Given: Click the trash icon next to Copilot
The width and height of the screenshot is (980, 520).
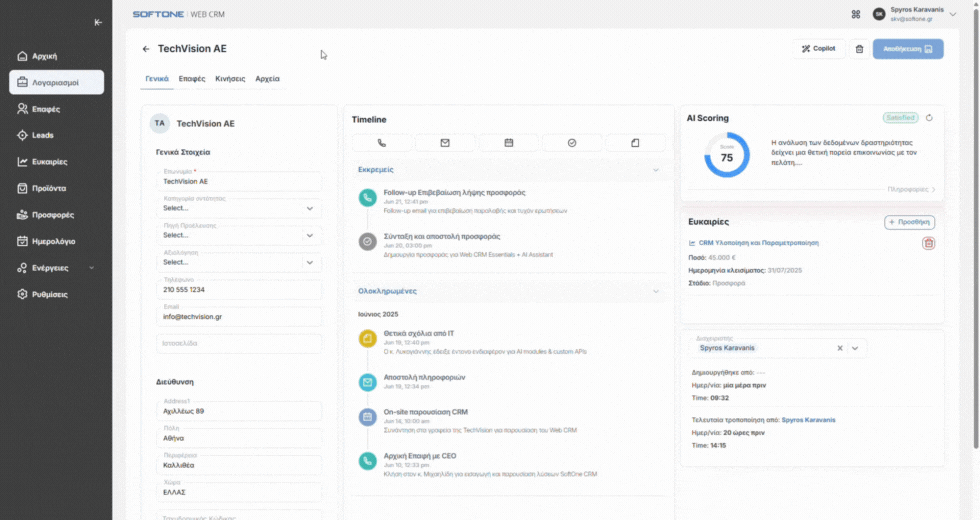Looking at the screenshot, I should pyautogui.click(x=858, y=49).
